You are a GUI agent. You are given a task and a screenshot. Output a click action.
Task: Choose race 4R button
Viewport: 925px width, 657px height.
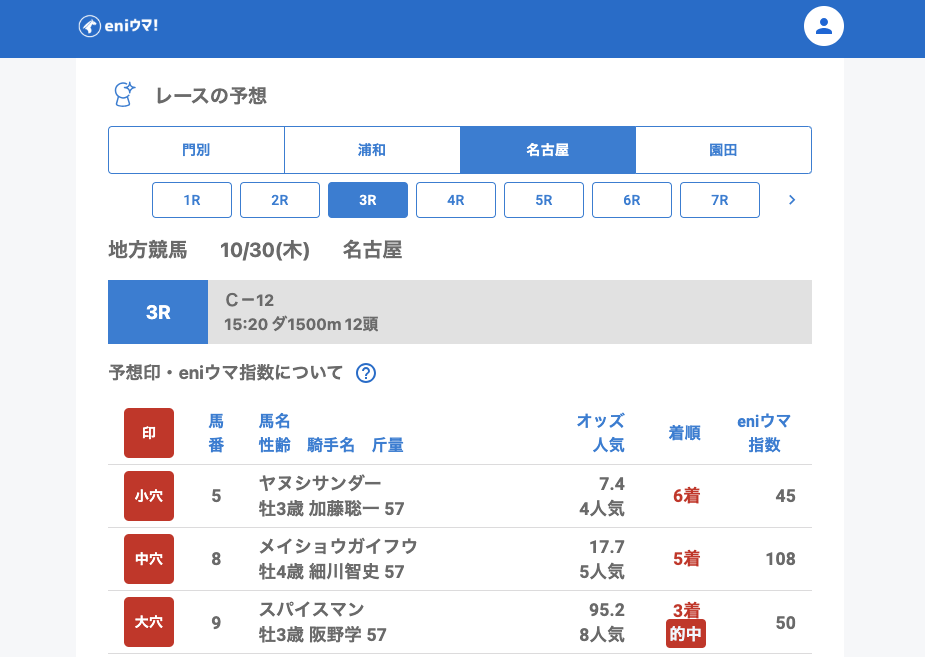[456, 200]
